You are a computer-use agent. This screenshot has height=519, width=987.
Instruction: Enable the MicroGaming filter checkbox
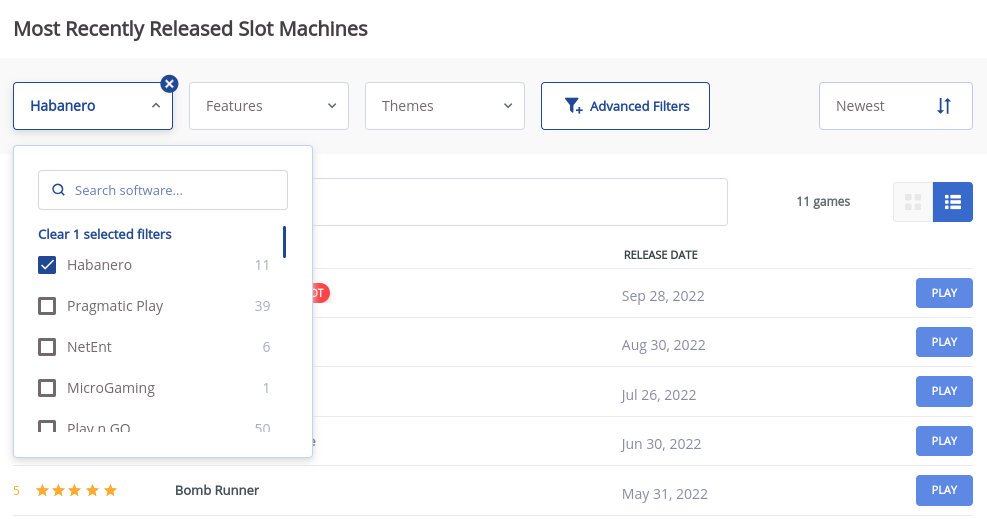point(47,388)
